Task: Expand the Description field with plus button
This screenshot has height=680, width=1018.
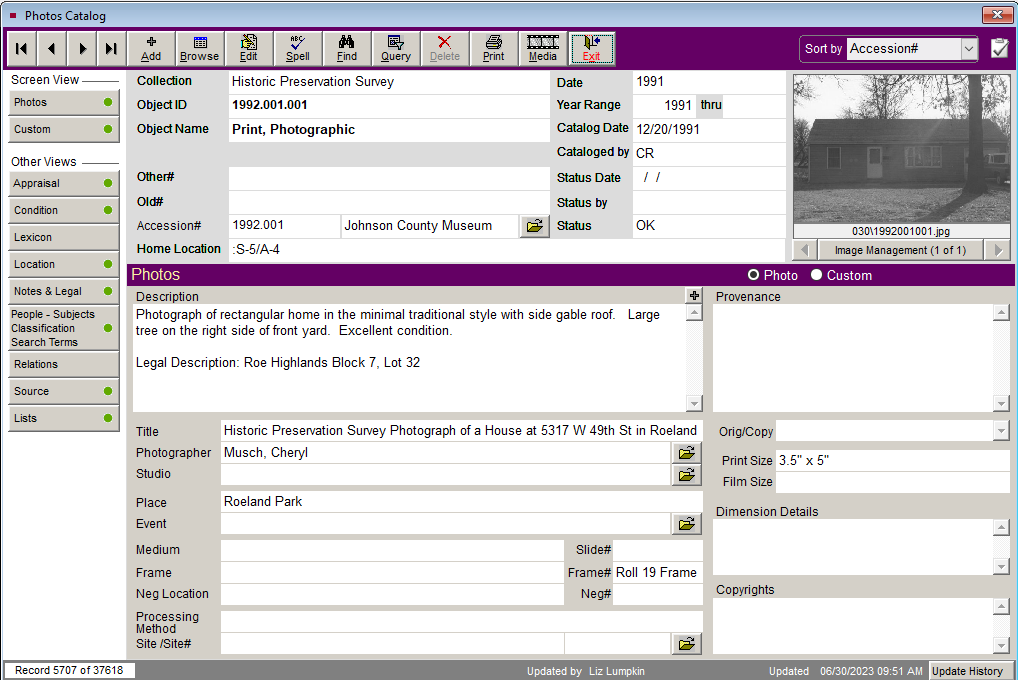Action: (693, 295)
